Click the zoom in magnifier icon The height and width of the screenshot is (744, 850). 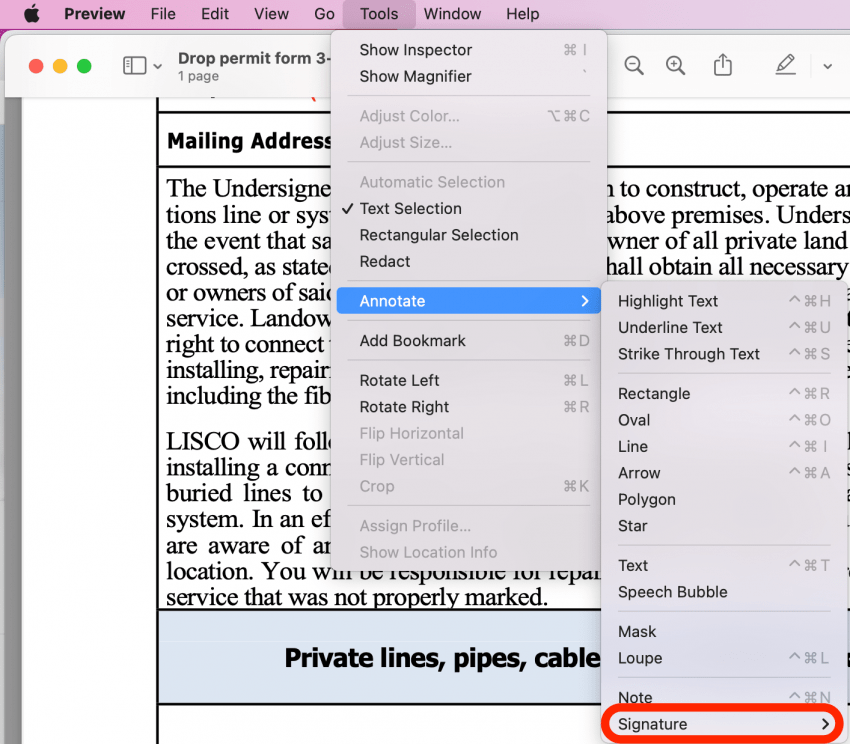click(676, 66)
